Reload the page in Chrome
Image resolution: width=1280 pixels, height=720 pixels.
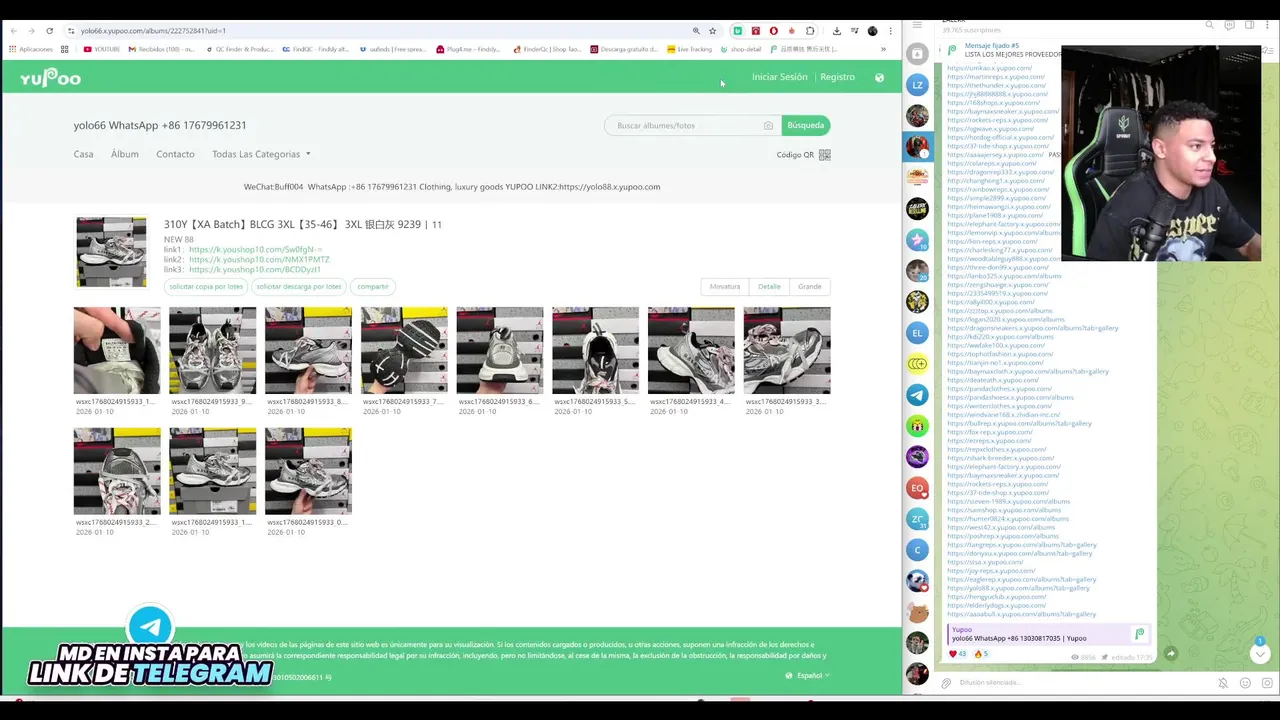pyautogui.click(x=50, y=31)
